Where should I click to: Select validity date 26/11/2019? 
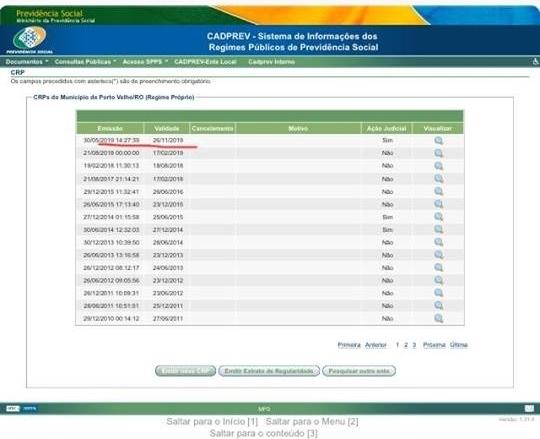[168, 140]
